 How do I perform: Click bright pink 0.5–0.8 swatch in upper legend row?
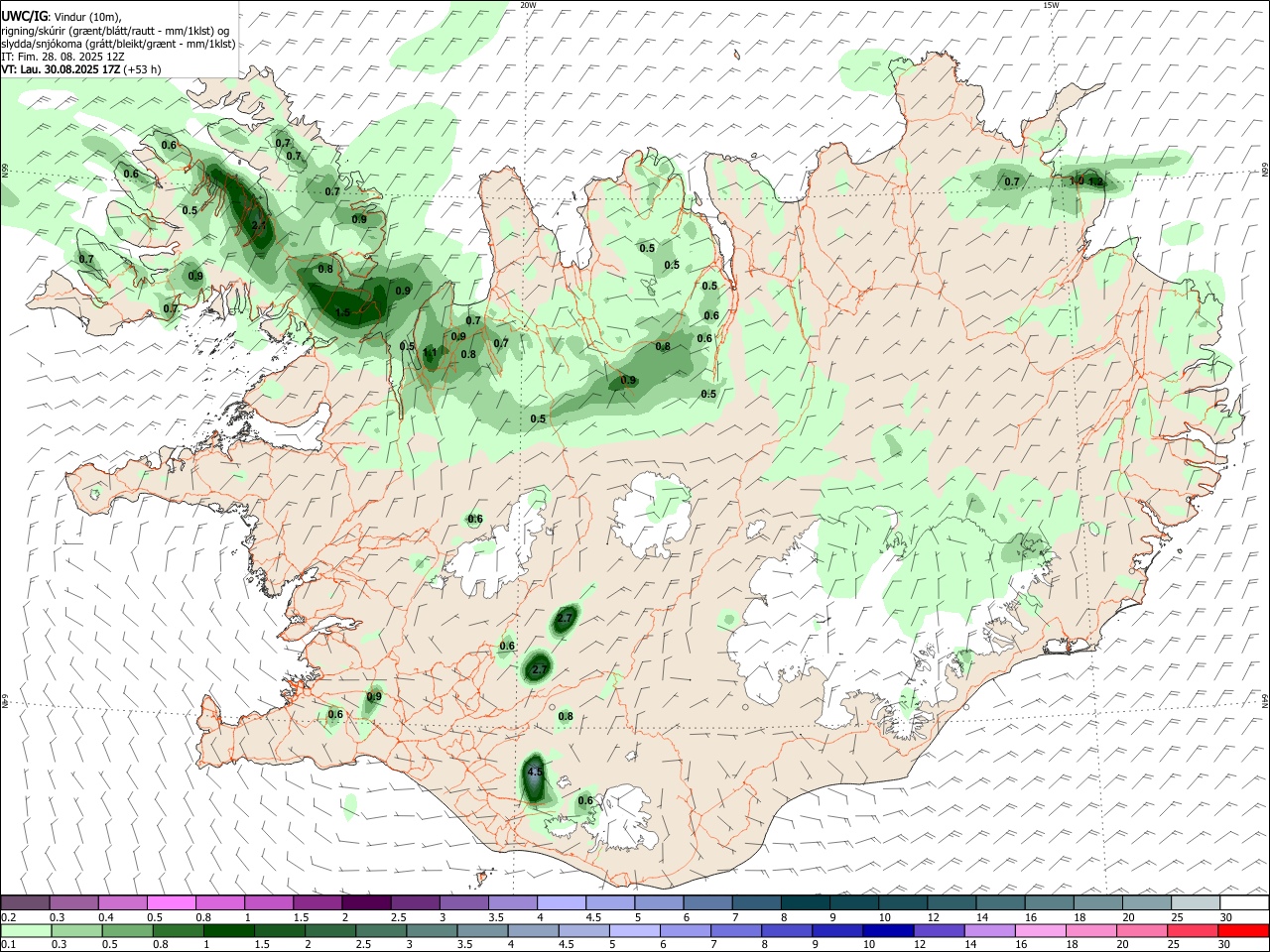click(171, 903)
